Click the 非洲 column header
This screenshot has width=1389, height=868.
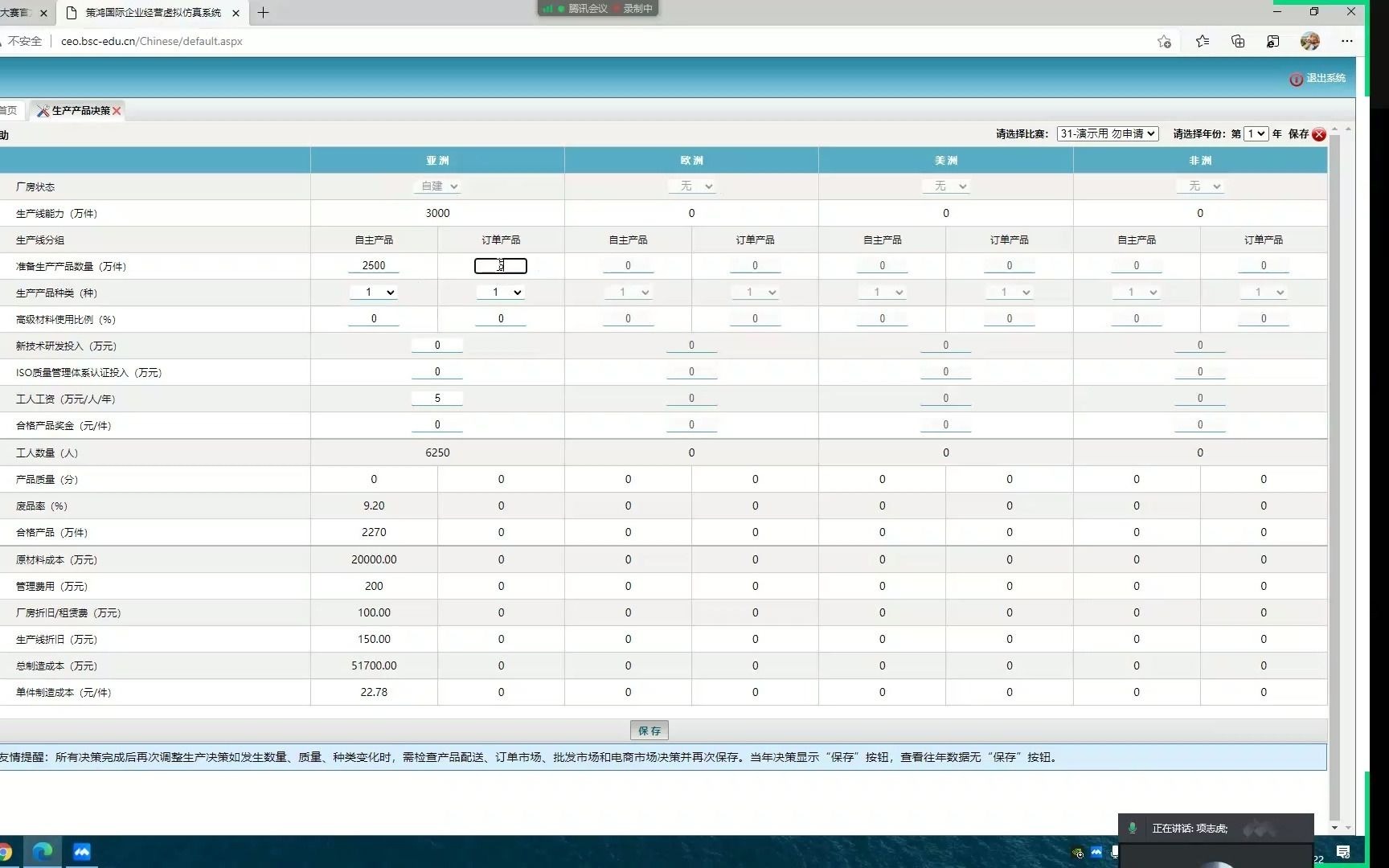pyautogui.click(x=1200, y=161)
